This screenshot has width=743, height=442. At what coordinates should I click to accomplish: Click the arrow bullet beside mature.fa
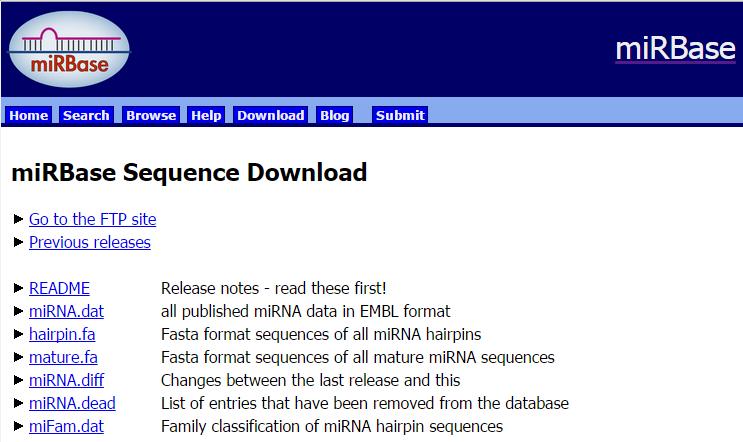click(x=19, y=357)
